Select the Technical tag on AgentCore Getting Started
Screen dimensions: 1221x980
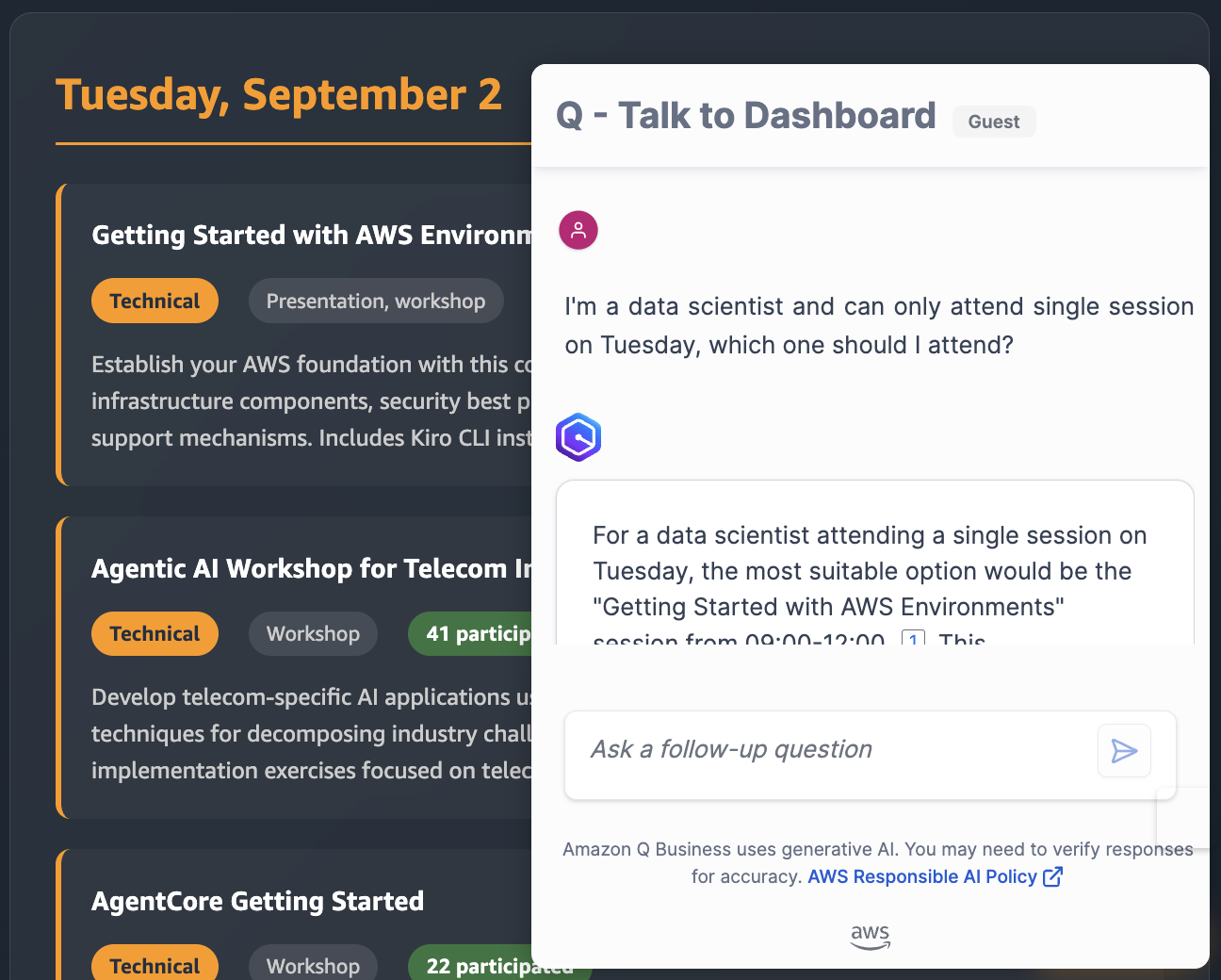pyautogui.click(x=155, y=965)
